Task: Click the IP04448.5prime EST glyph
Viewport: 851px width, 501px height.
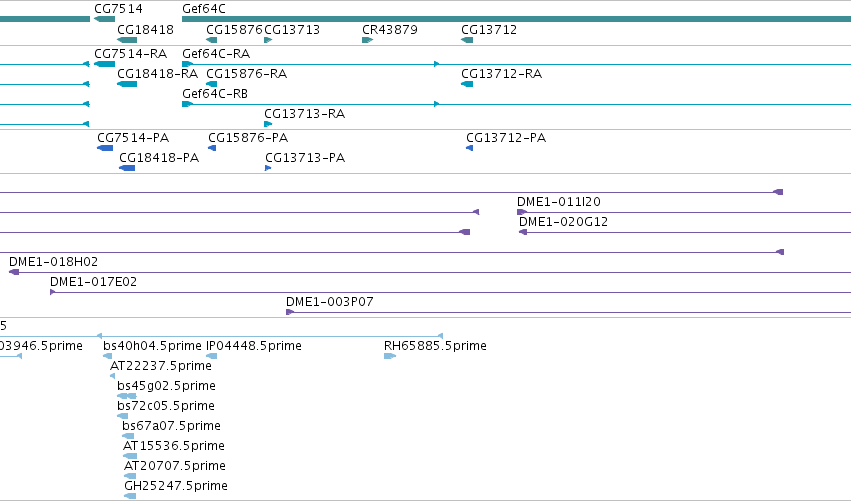Action: point(212,356)
